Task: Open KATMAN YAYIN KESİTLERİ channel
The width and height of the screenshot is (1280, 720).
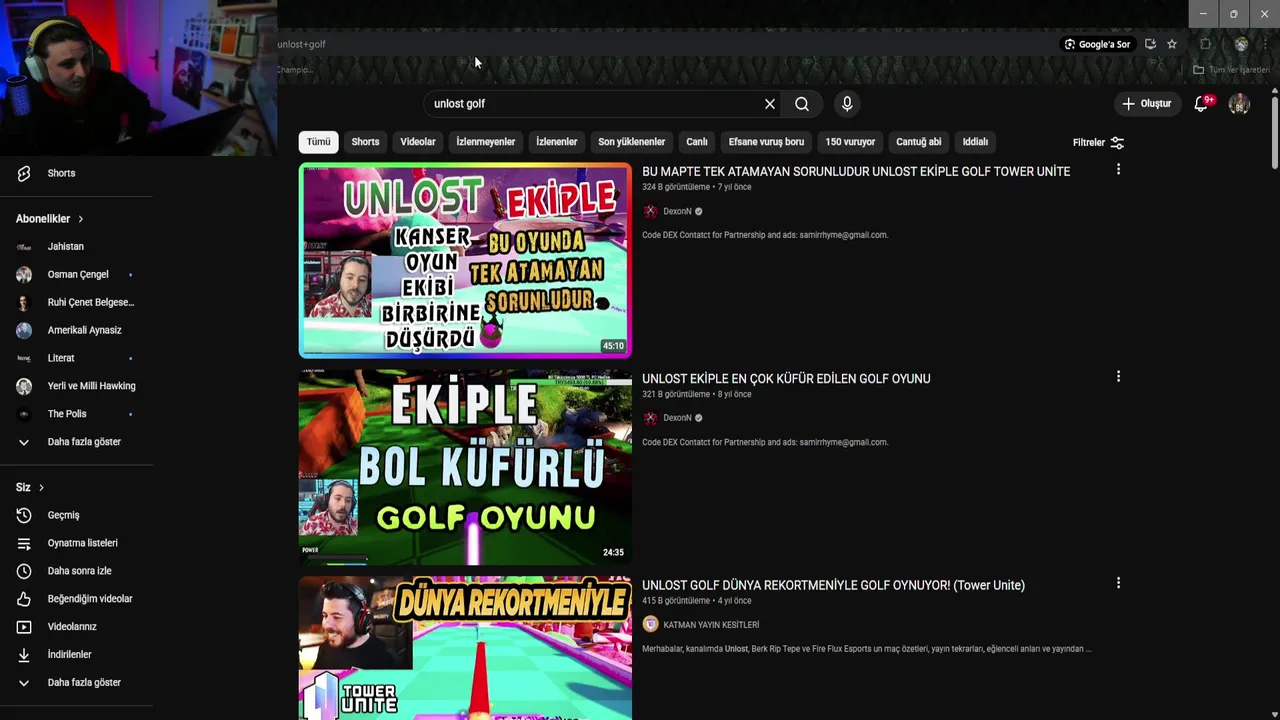Action: click(711, 625)
